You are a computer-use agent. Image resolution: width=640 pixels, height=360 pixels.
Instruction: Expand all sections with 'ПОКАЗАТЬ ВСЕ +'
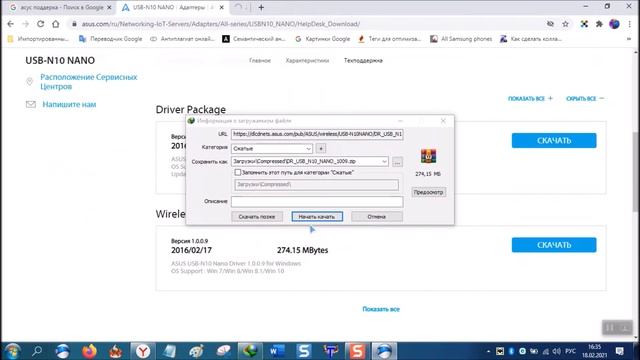pos(530,98)
